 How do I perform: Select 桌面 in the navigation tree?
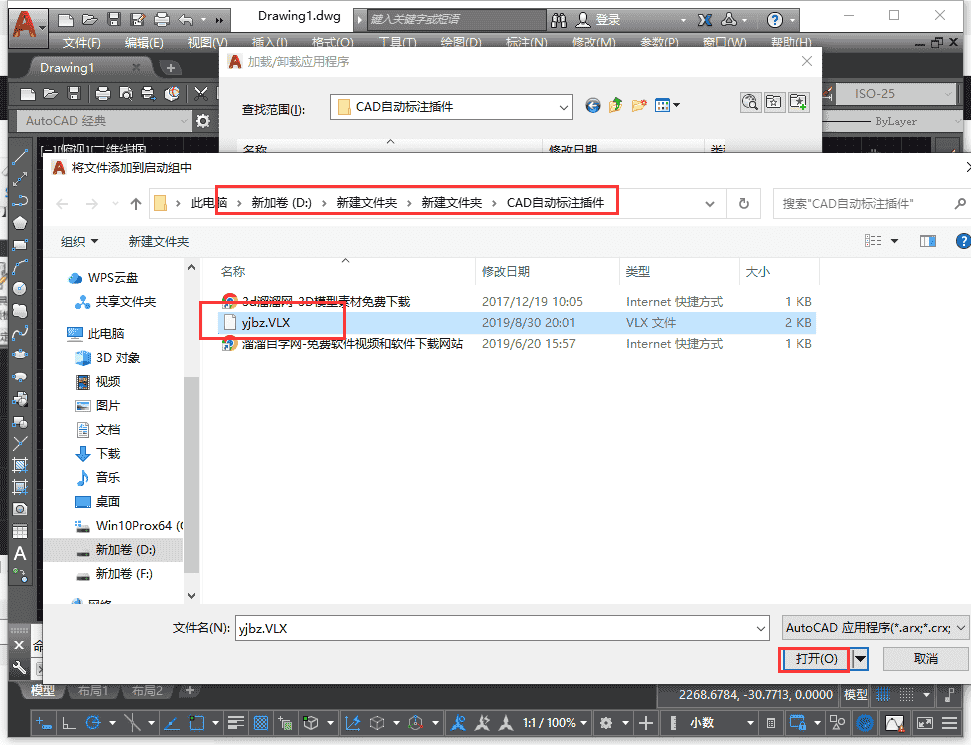pos(107,502)
